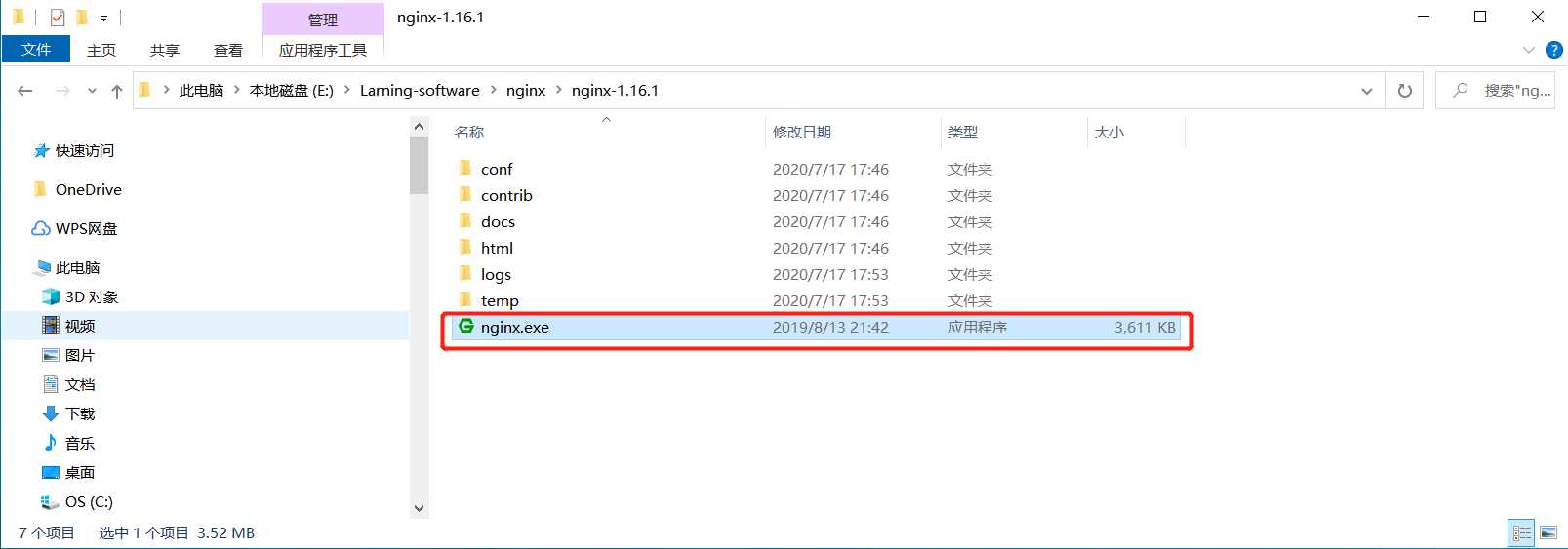
Task: Click the OneDrive folder icon
Action: coord(40,189)
